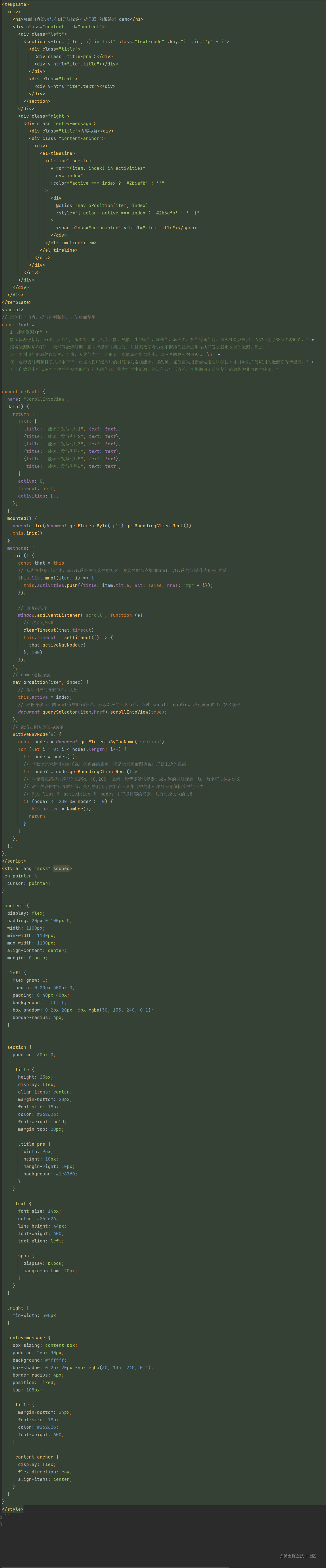Select the name: "ScrollIntoView" line
Screen dimensions: 326x1568
click(x=38, y=399)
